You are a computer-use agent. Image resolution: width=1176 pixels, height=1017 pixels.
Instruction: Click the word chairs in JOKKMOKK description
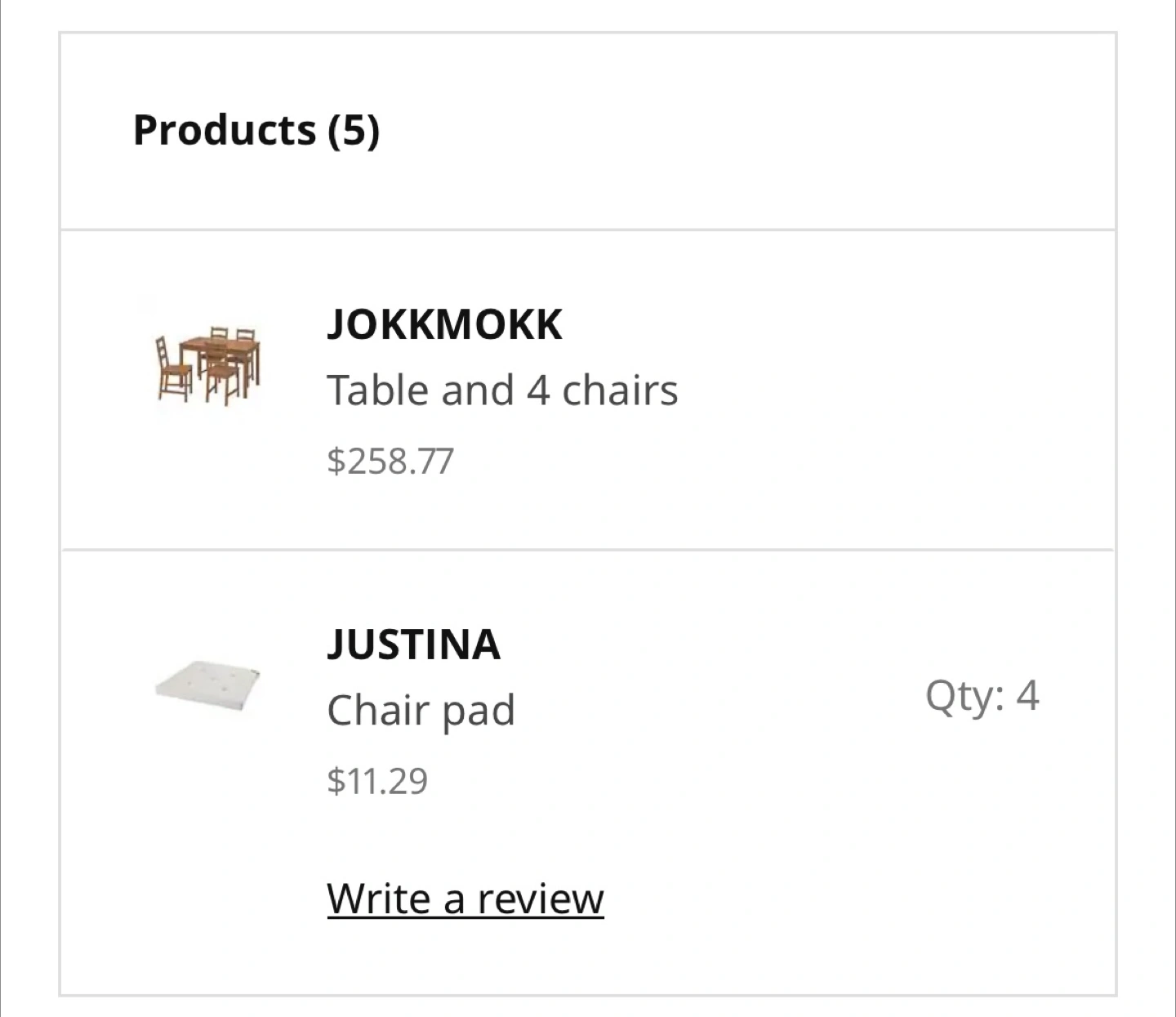(x=620, y=390)
